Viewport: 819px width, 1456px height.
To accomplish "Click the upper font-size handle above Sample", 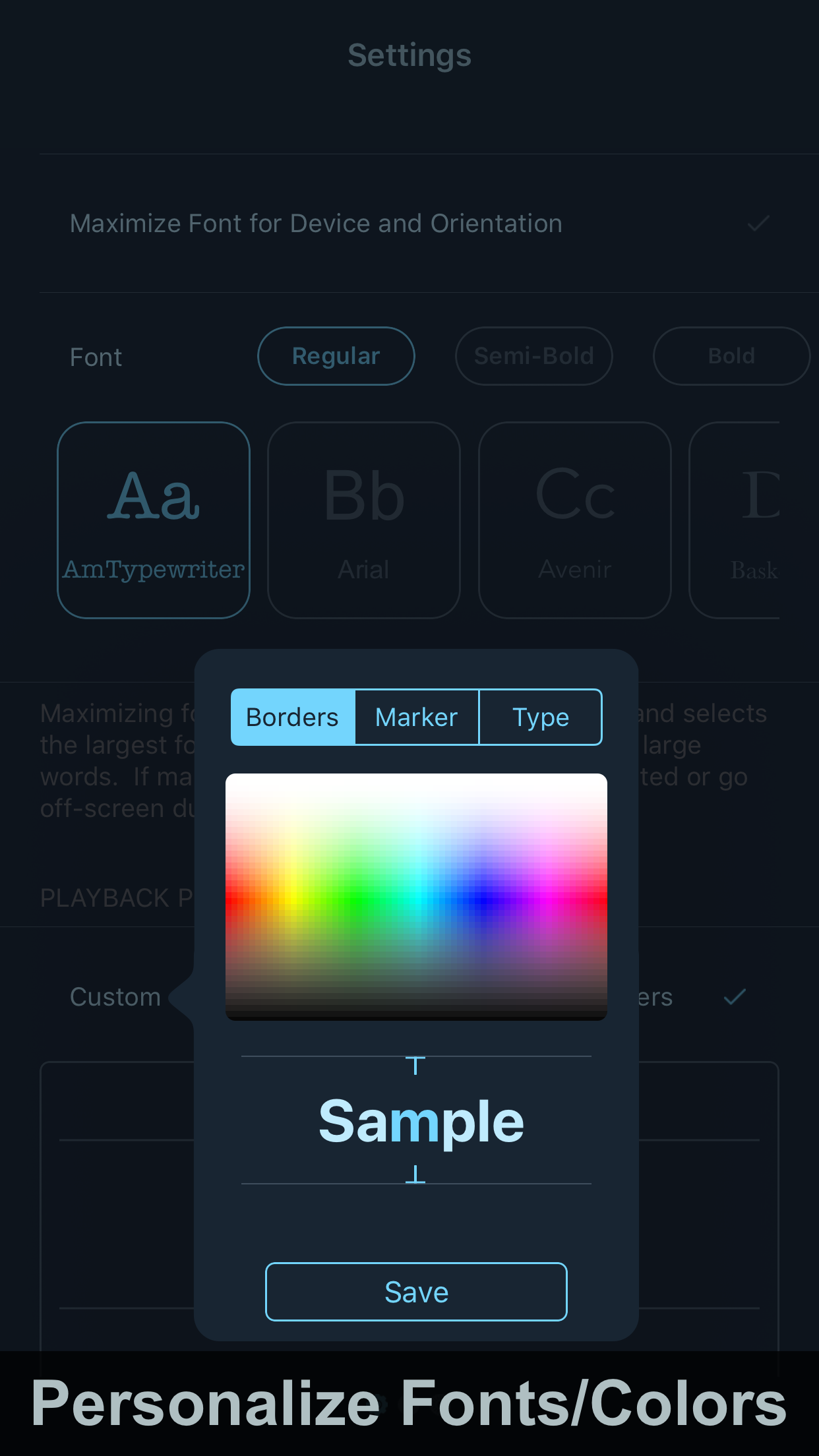I will 415,1063.
